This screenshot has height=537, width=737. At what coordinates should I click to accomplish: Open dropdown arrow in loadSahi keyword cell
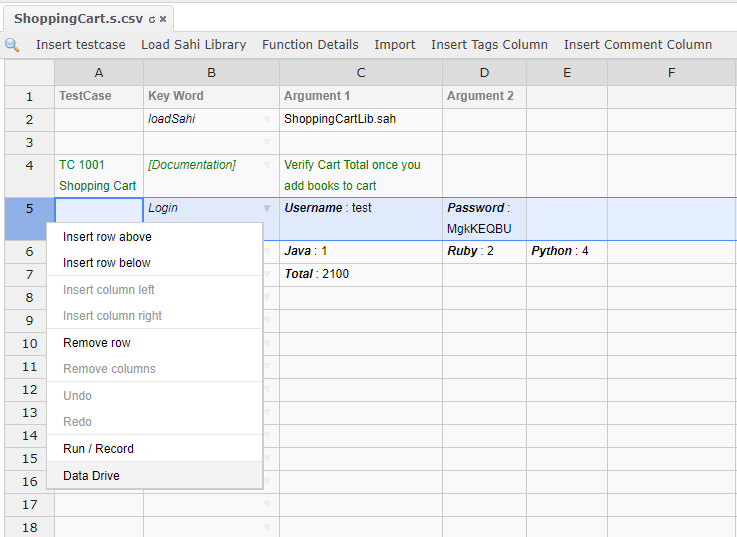267,119
